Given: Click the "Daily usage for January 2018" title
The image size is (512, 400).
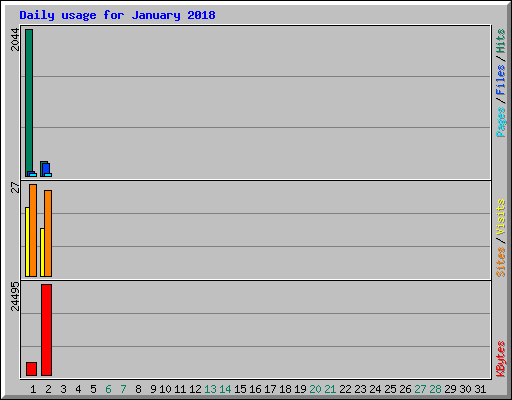Looking at the screenshot, I should 117,15.
